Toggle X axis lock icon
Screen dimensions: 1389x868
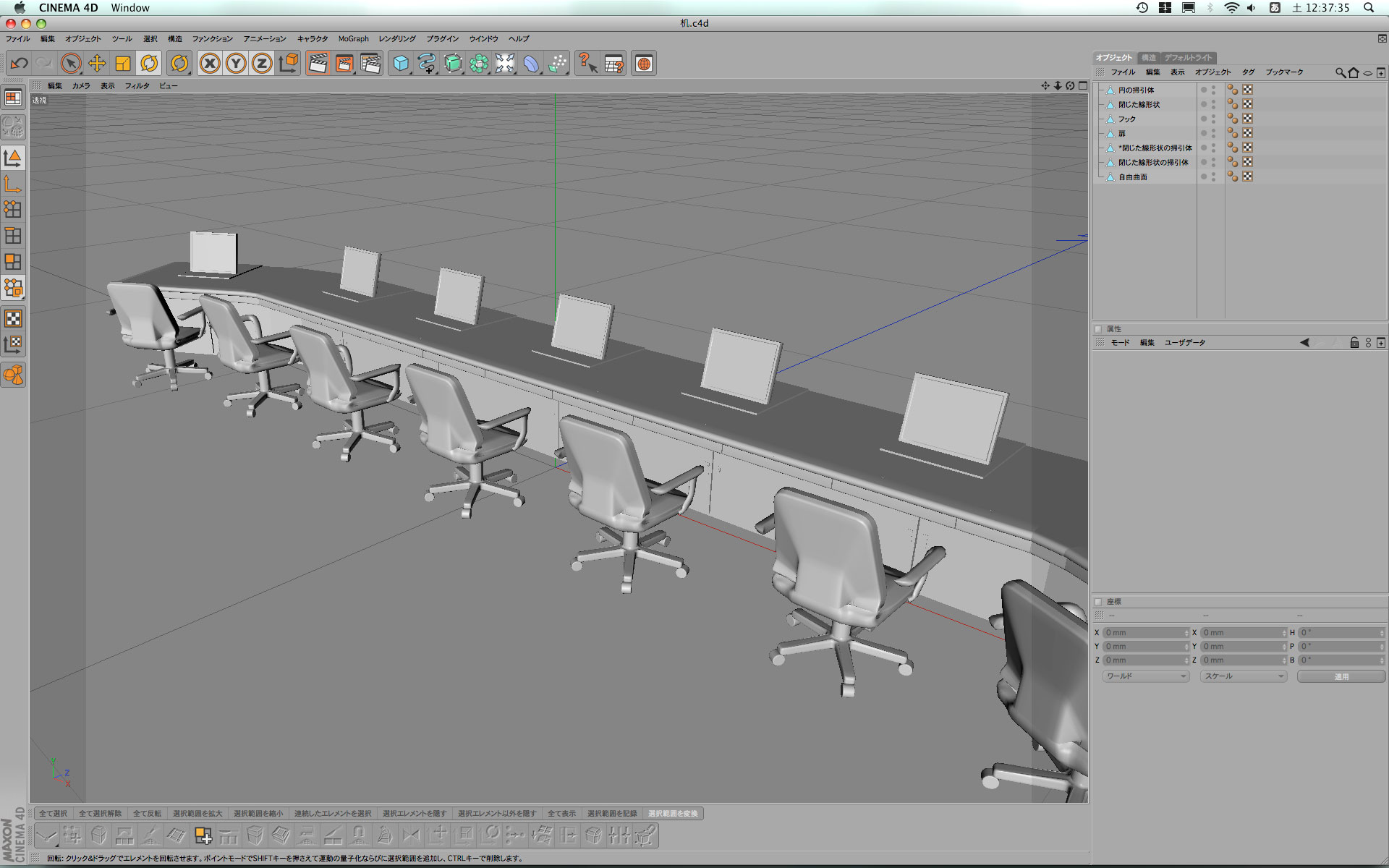click(210, 64)
